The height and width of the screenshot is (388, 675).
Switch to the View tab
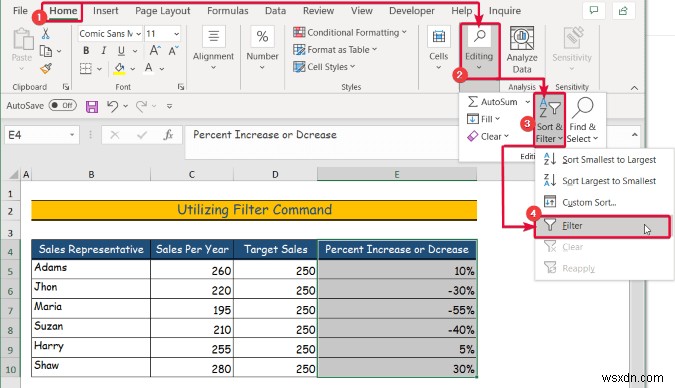tap(362, 11)
